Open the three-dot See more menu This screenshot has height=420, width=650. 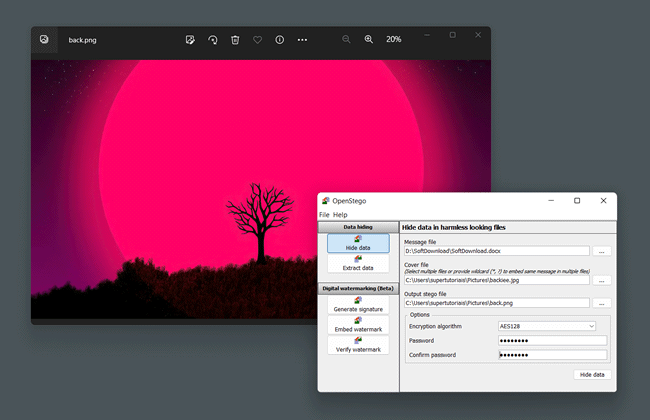pyautogui.click(x=302, y=40)
